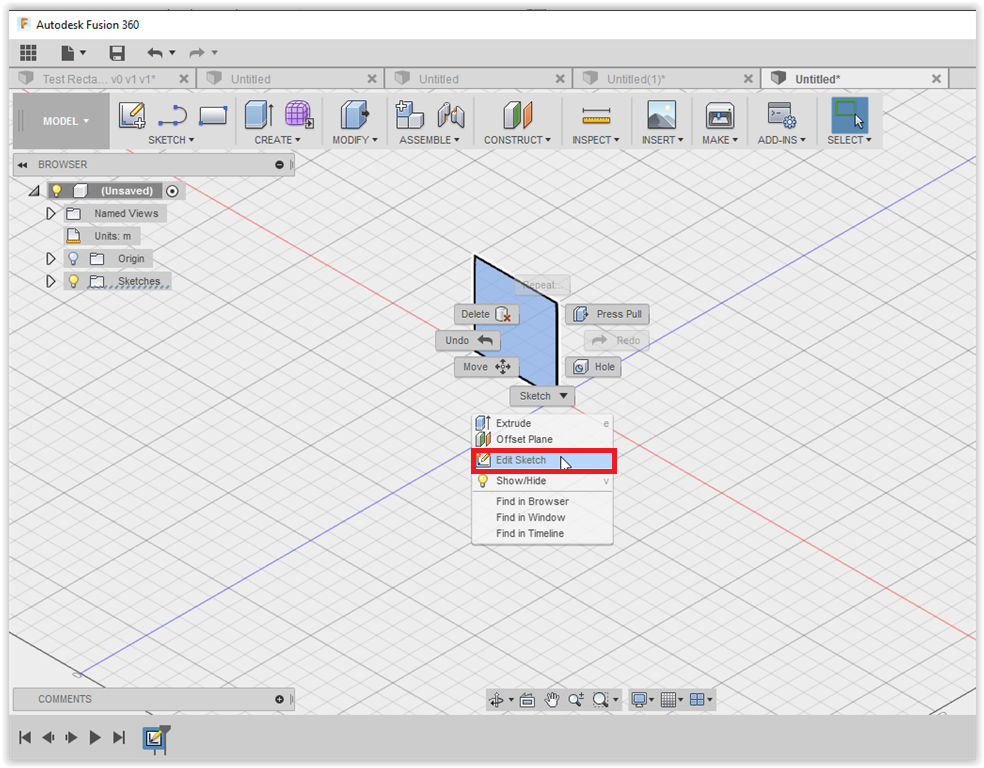984x768 pixels.
Task: Click the sketch feature in the timeline
Action: 154,738
